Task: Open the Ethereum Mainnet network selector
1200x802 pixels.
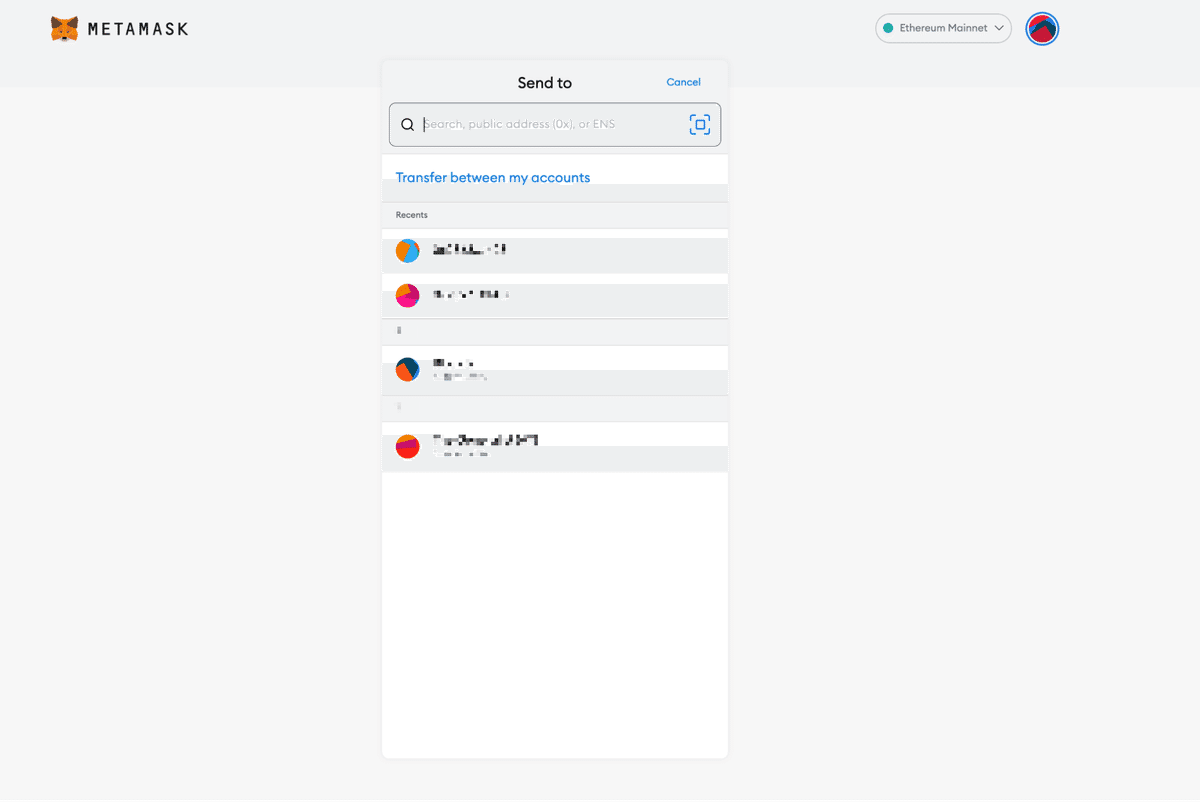Action: pos(943,29)
